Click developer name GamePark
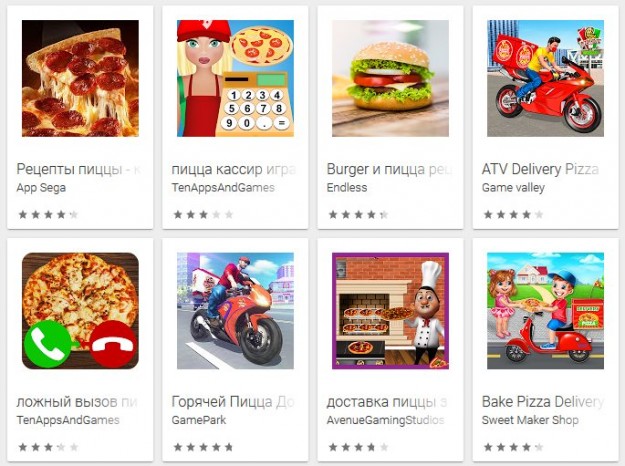Viewport: 625px width, 466px height. pyautogui.click(x=199, y=420)
